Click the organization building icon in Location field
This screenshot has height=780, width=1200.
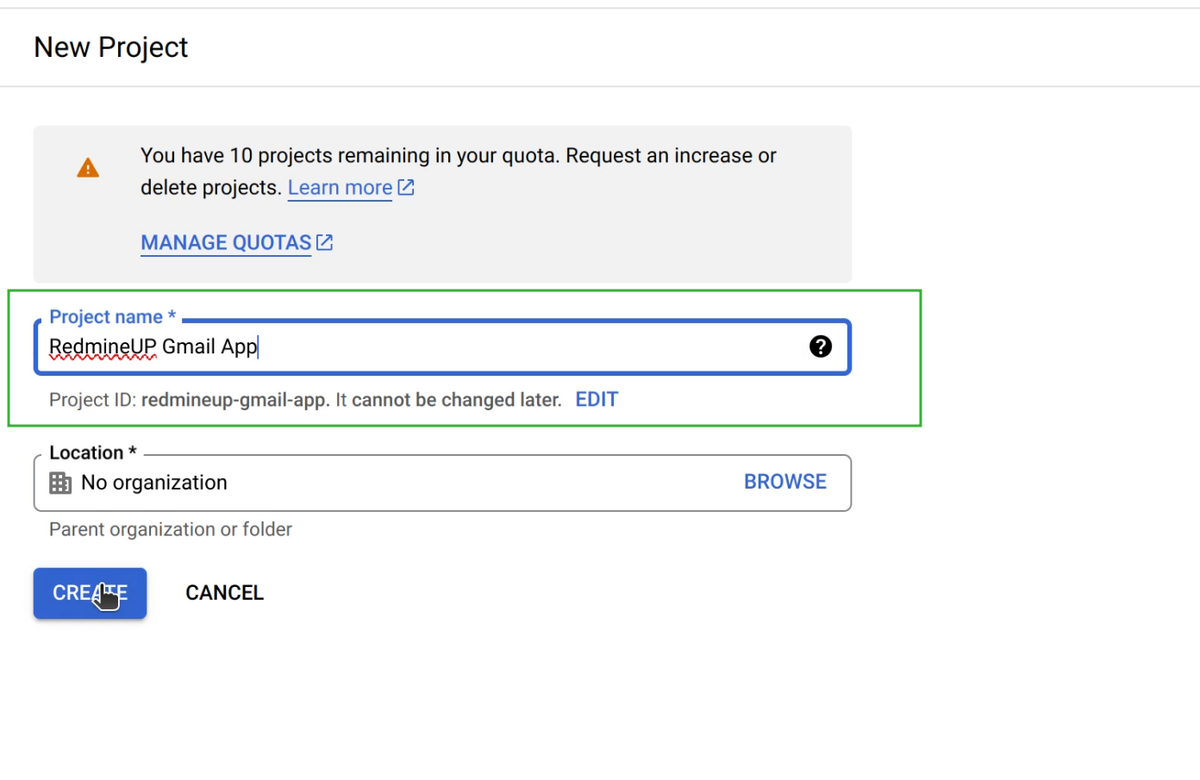point(60,482)
